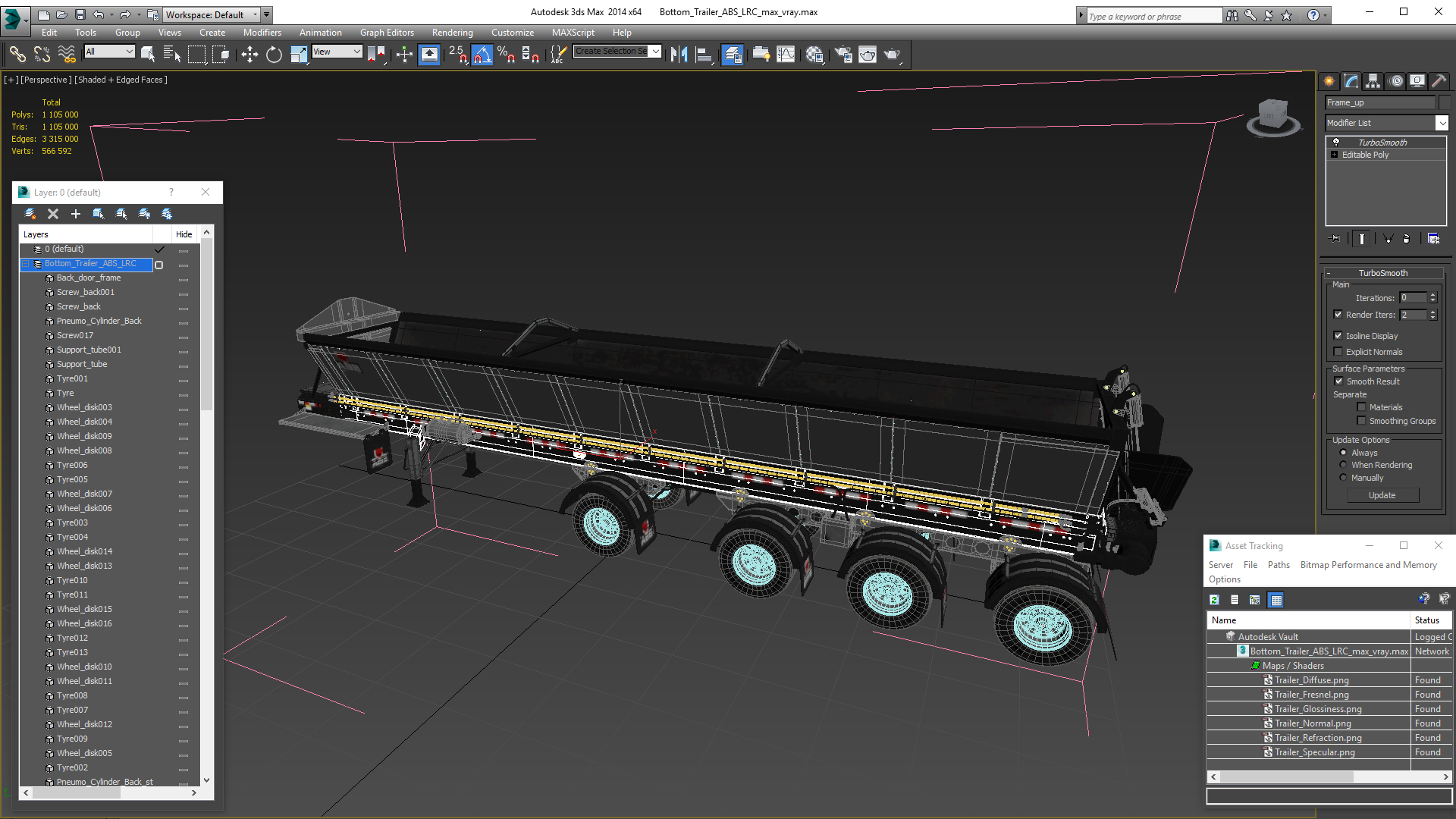Click Configure Modifier Sets icon
The image size is (1456, 819).
point(1433,238)
